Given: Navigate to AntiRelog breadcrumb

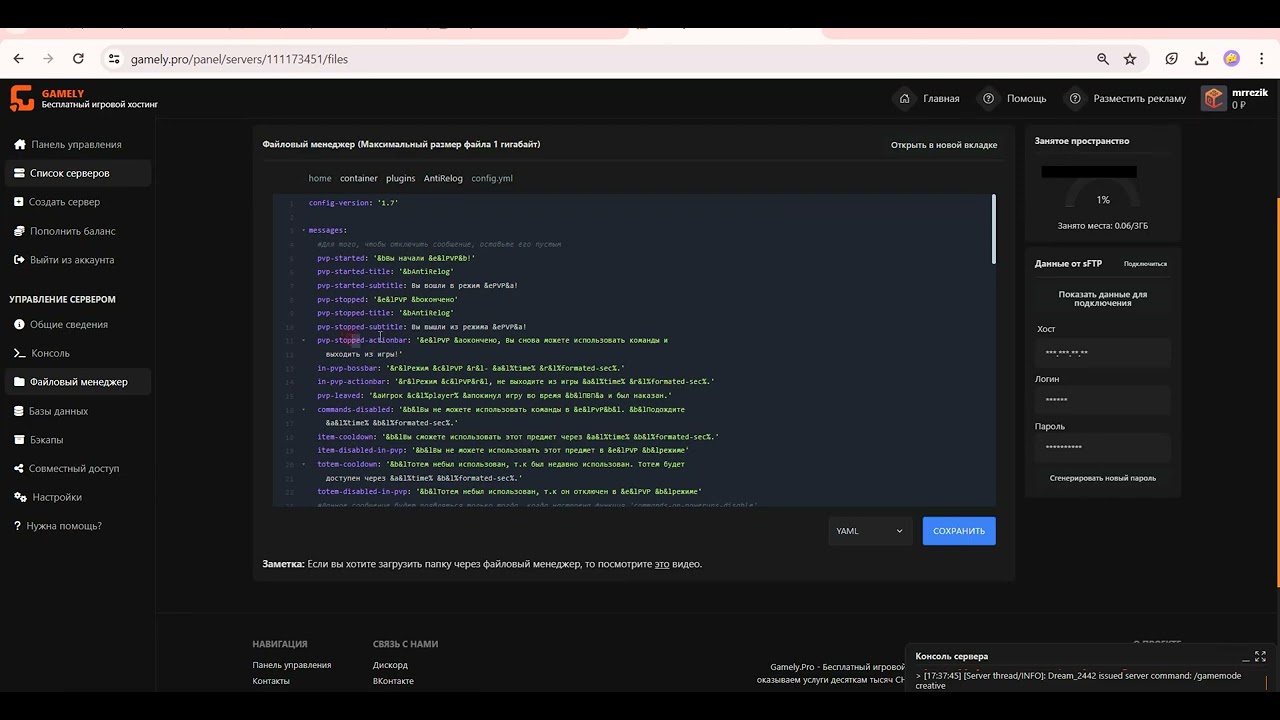Looking at the screenshot, I should (443, 178).
